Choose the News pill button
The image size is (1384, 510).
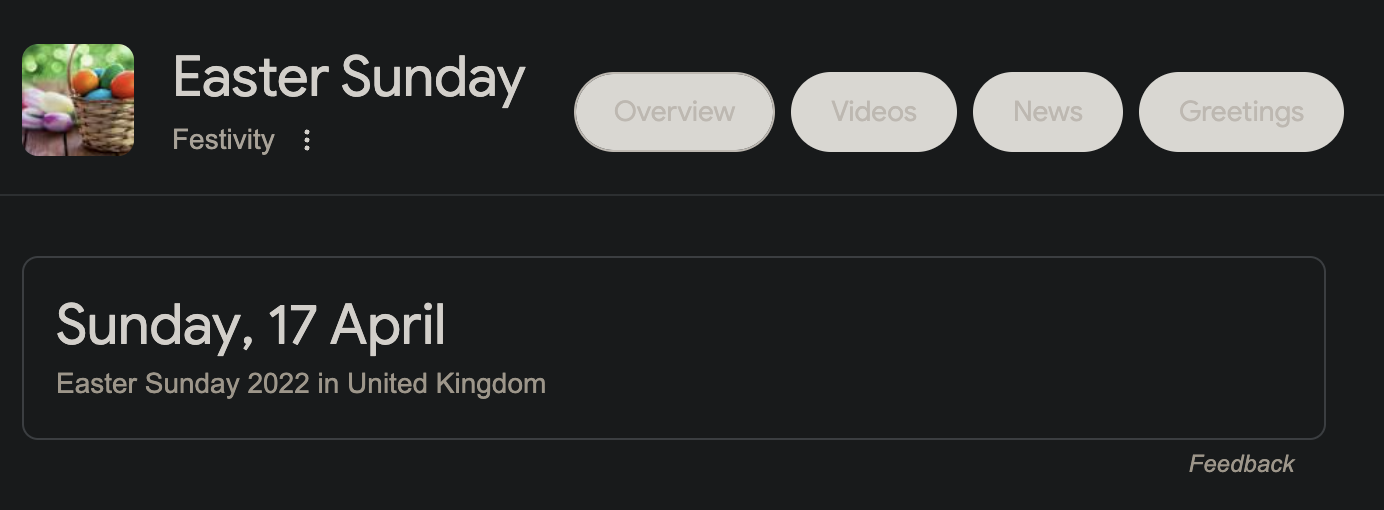1048,112
